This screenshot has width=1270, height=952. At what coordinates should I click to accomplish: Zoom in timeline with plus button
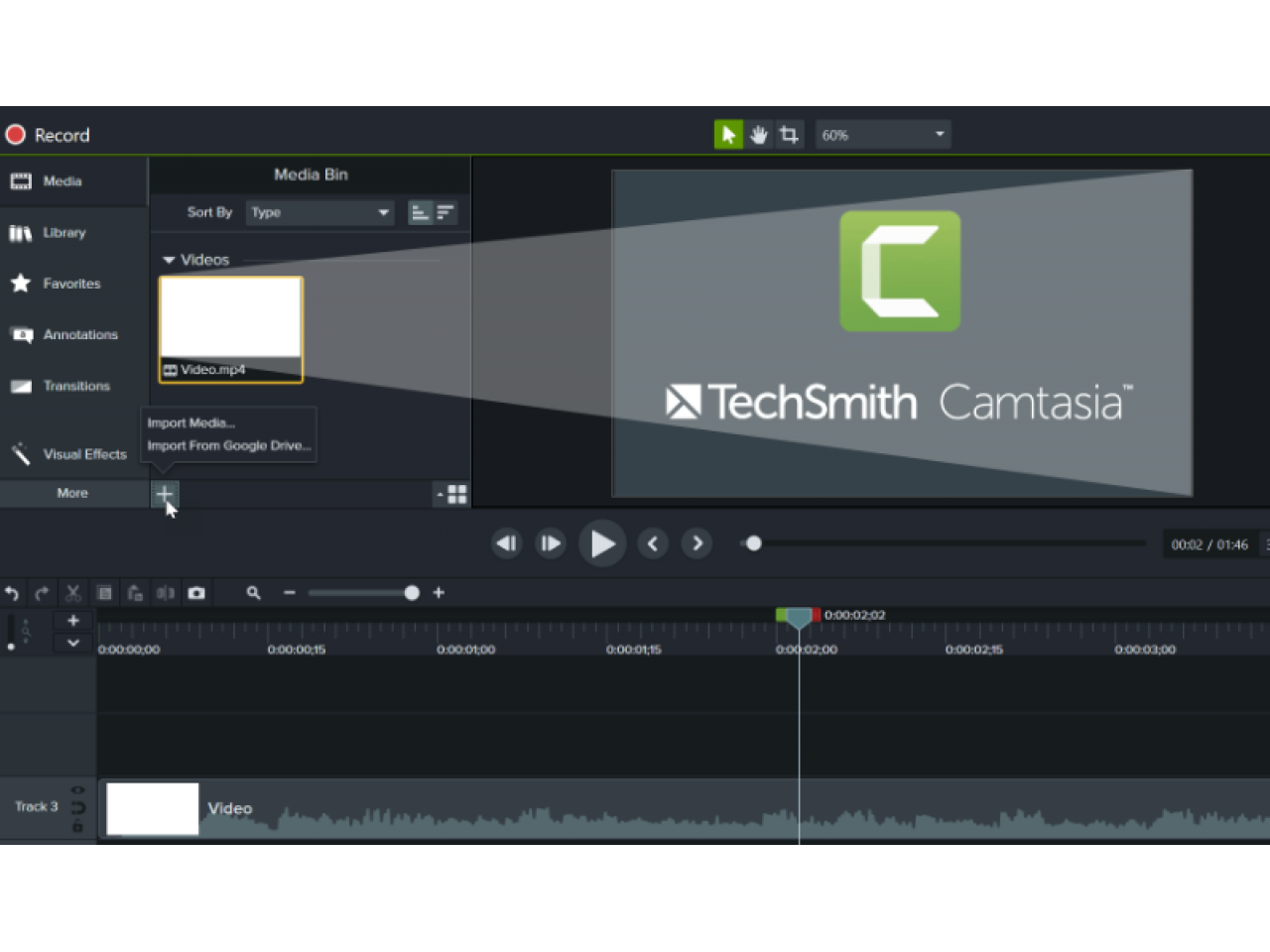439,593
